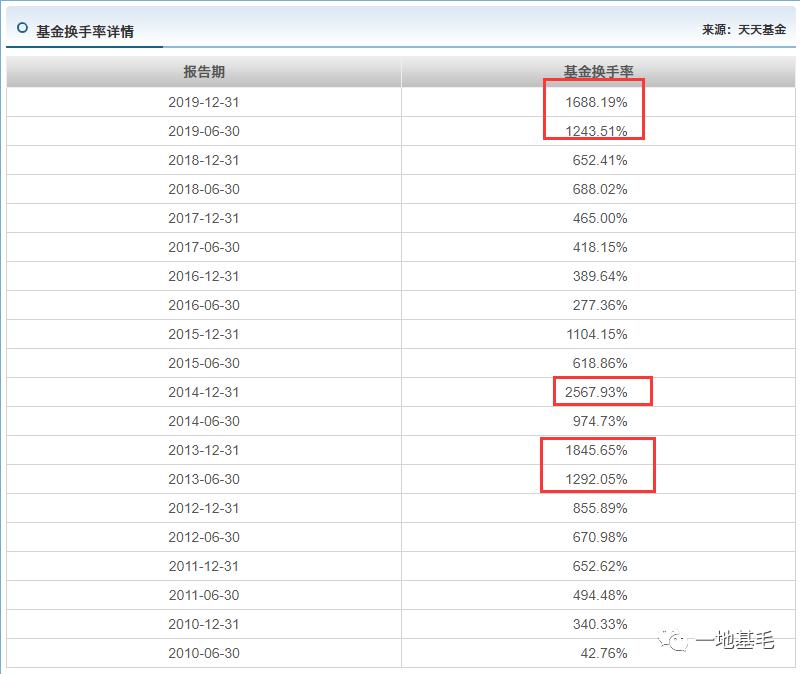
Task: Select the 2013-12-31 report date cell
Action: click(x=204, y=451)
